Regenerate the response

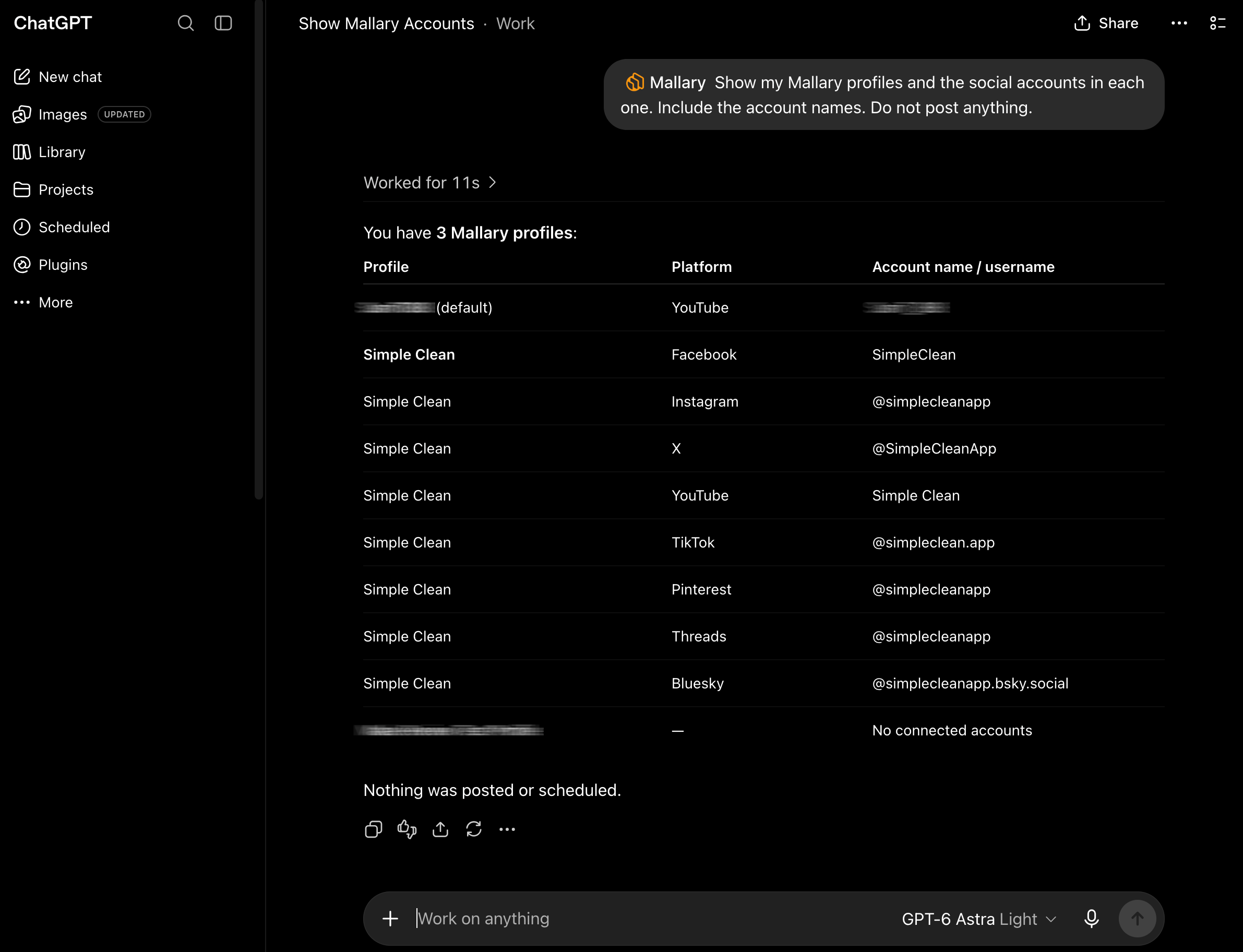pos(474,829)
